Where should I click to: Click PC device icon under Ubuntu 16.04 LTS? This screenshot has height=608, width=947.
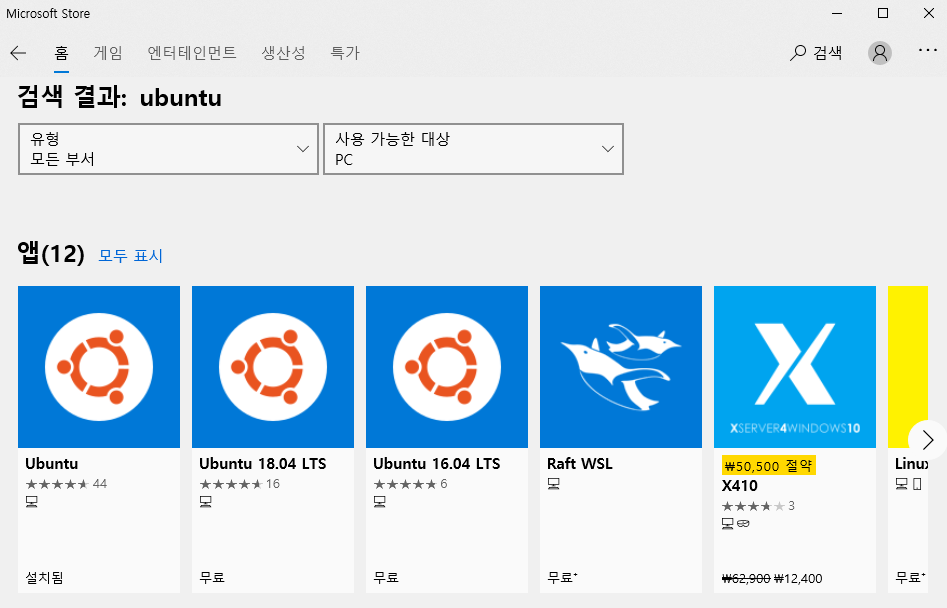380,502
